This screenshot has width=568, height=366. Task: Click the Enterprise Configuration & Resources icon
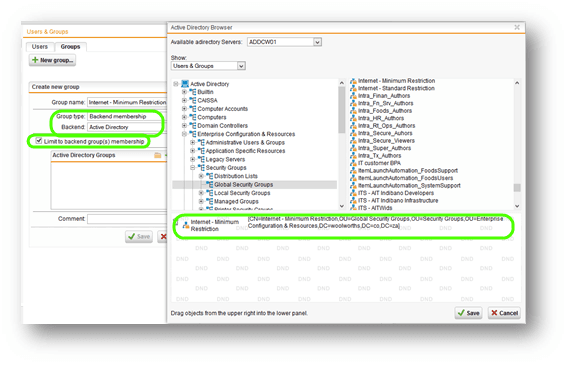(193, 134)
